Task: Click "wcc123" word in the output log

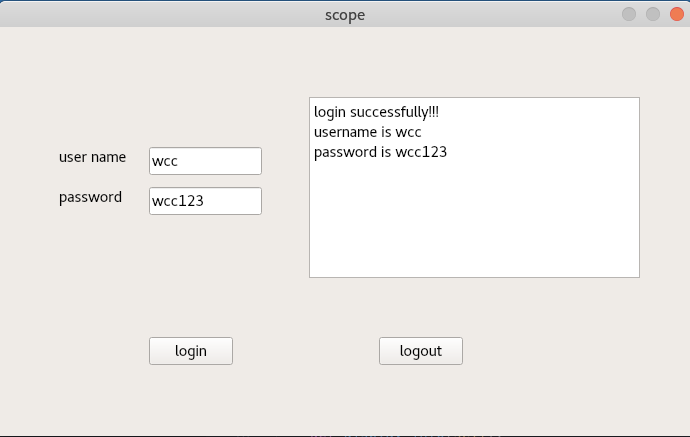Action: pos(421,152)
